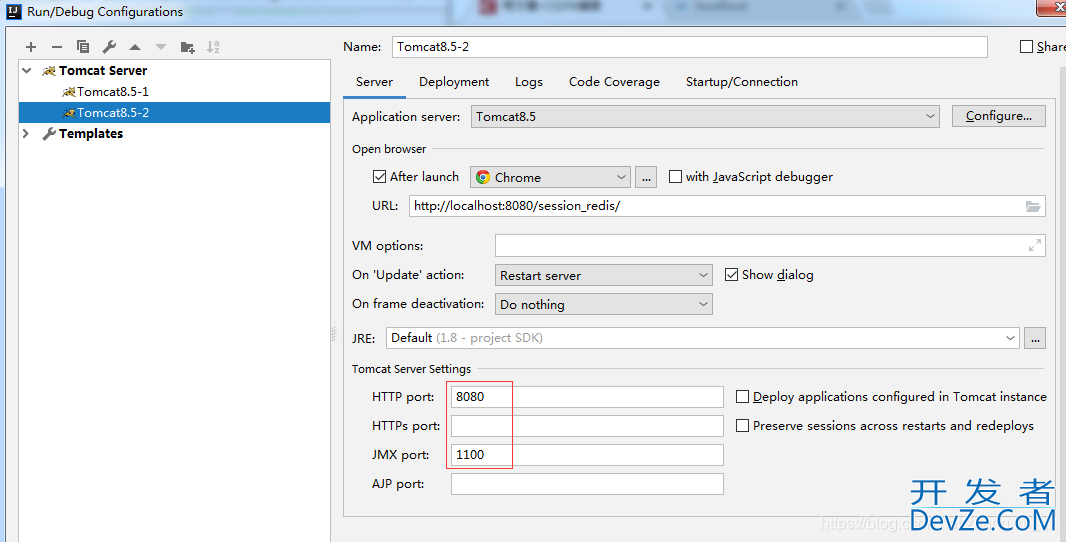
Task: Move configuration up arrow icon
Action: (135, 47)
